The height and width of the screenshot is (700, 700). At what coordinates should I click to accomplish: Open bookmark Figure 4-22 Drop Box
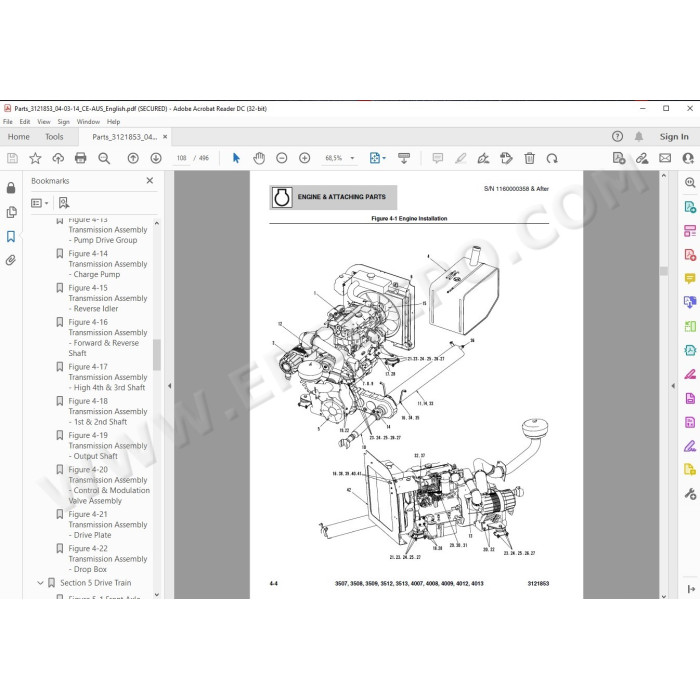108,559
